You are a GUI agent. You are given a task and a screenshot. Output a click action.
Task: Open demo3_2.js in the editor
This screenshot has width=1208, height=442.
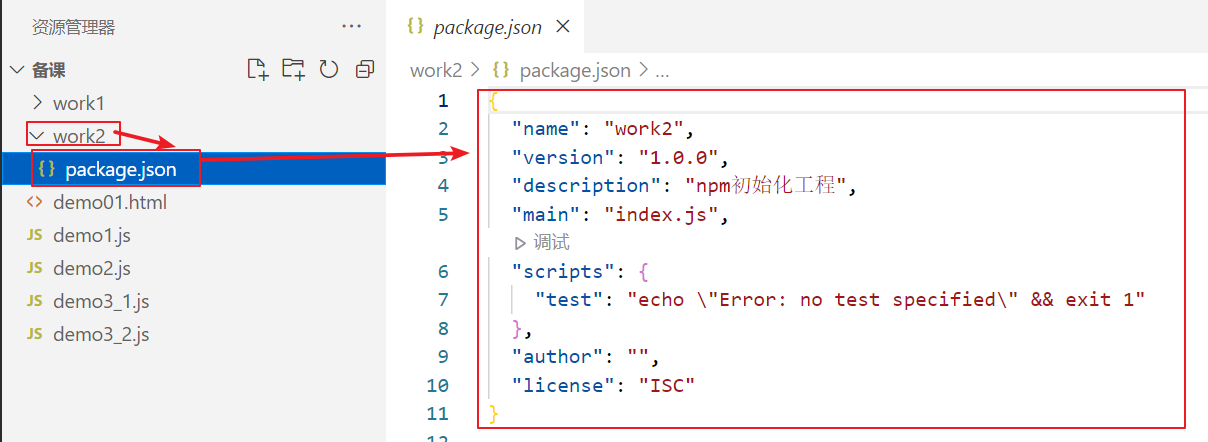tap(101, 334)
